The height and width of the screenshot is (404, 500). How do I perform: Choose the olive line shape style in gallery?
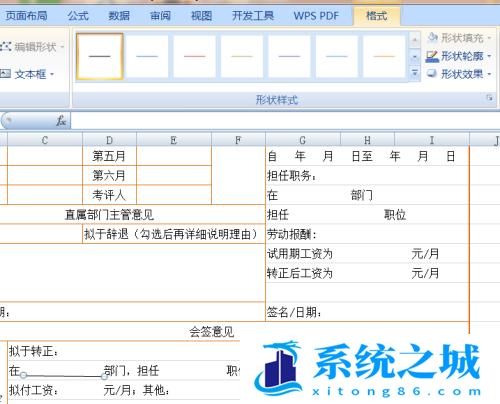pos(242,56)
